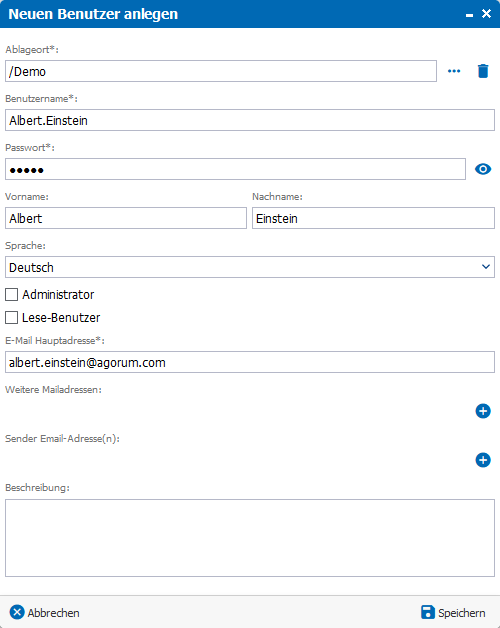Add another address under Weitere Mailadressen
The height and width of the screenshot is (628, 500).
tap(483, 411)
